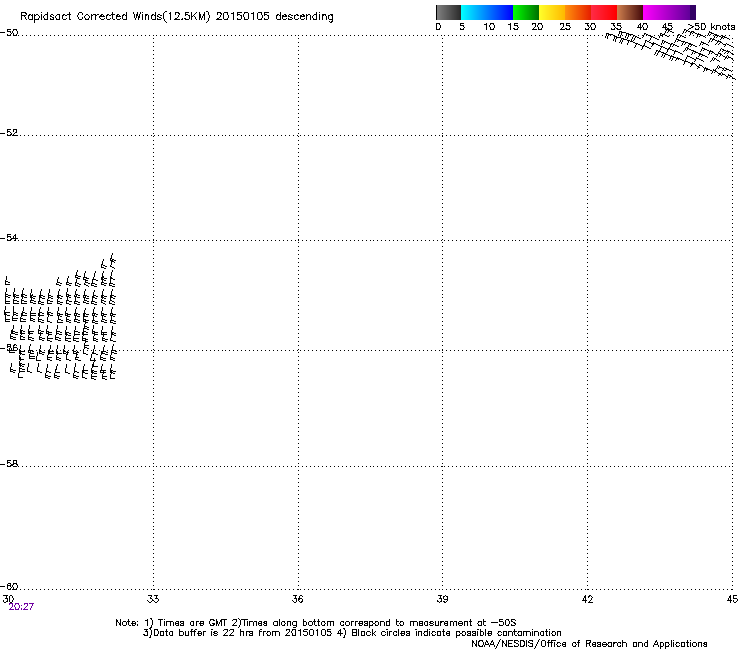Image resolution: width=740 pixels, height=650 pixels.
Task: Click the longitude label '33'
Action: click(153, 599)
